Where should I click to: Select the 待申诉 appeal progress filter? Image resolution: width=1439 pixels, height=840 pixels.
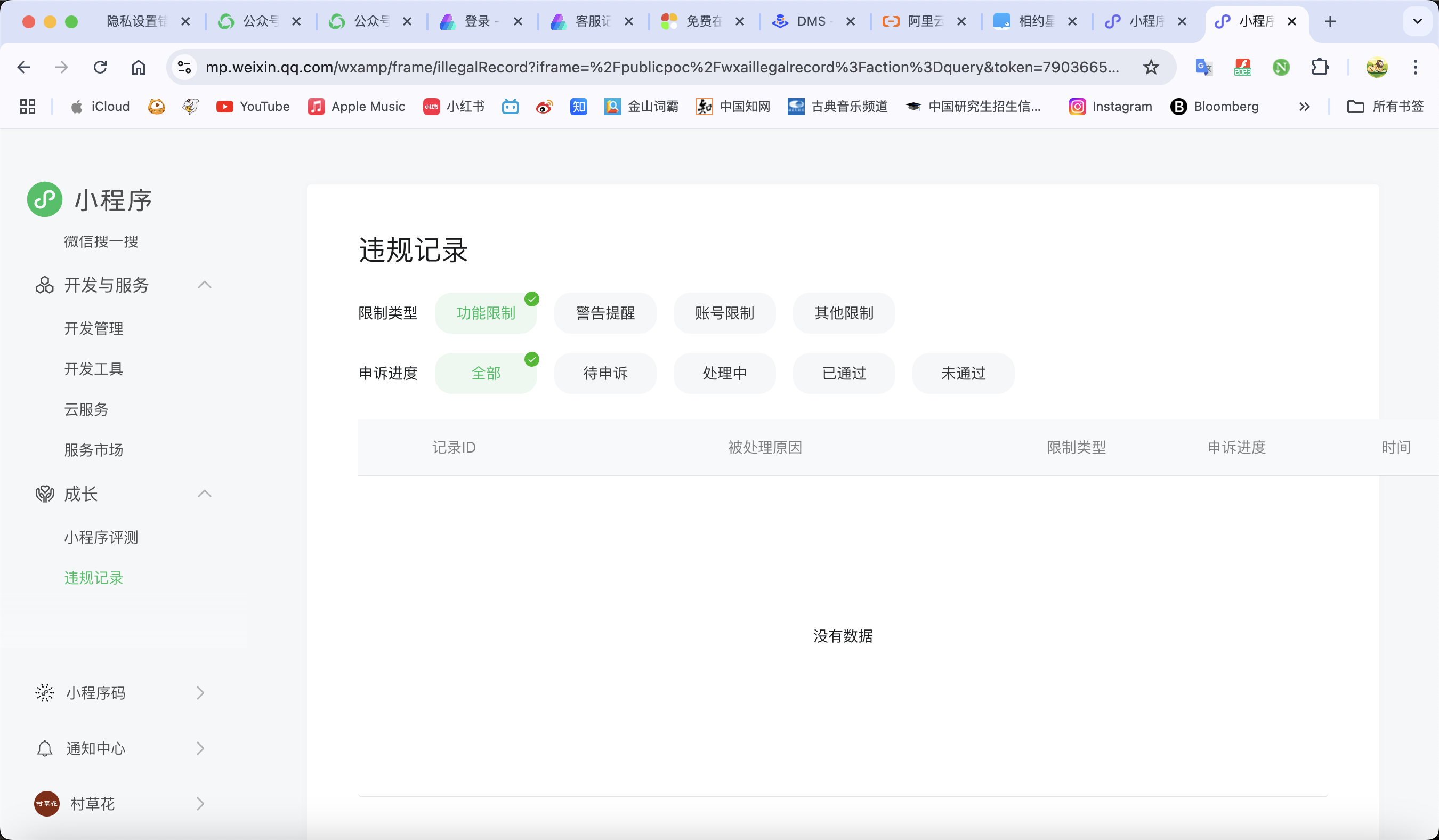[605, 373]
